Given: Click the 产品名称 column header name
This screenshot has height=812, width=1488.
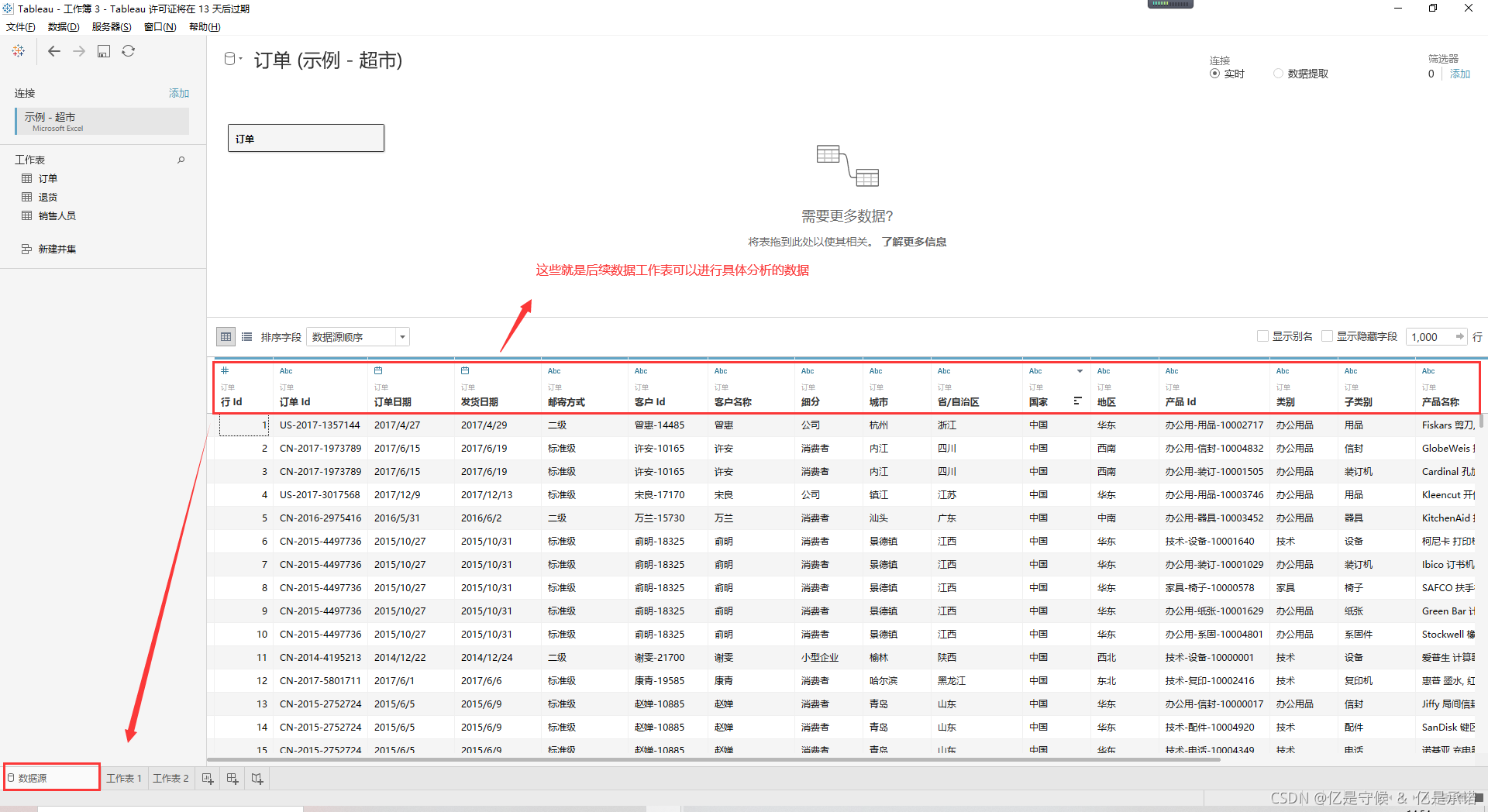Looking at the screenshot, I should [1441, 401].
